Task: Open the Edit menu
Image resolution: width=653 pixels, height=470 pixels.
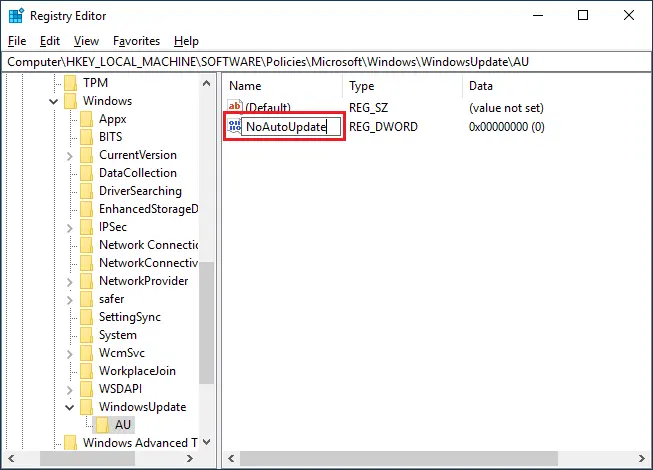Action: tap(50, 41)
